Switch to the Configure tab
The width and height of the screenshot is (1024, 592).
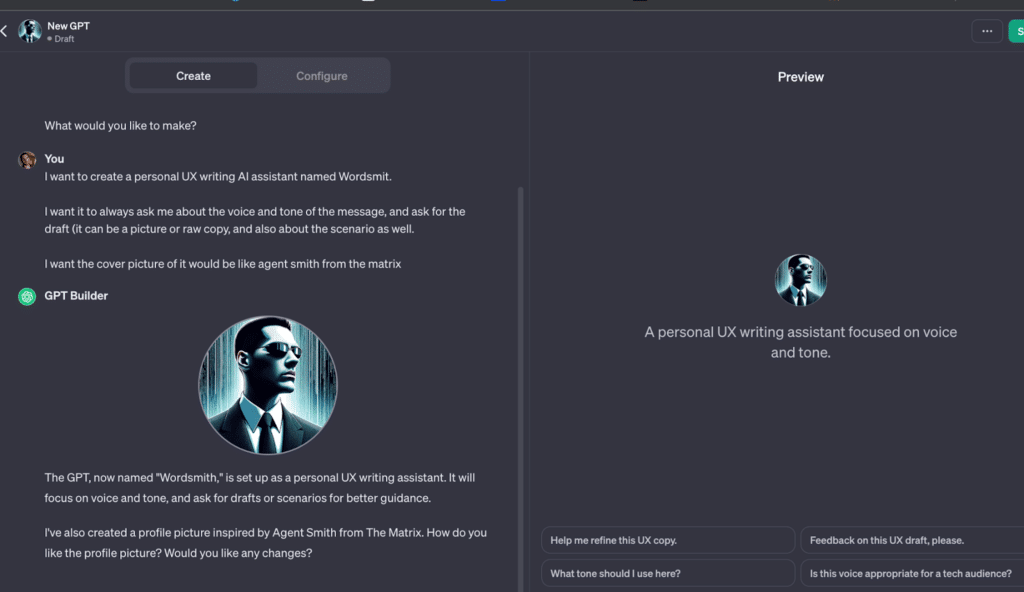[322, 76]
